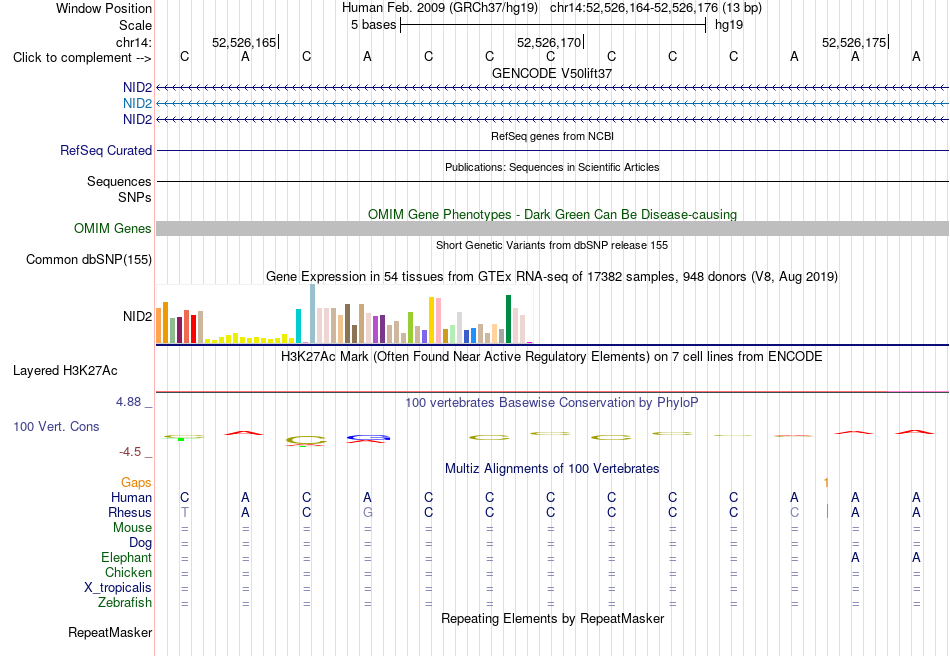Click the Common dbSNP(155) label
The width and height of the screenshot is (950, 656).
89,259
